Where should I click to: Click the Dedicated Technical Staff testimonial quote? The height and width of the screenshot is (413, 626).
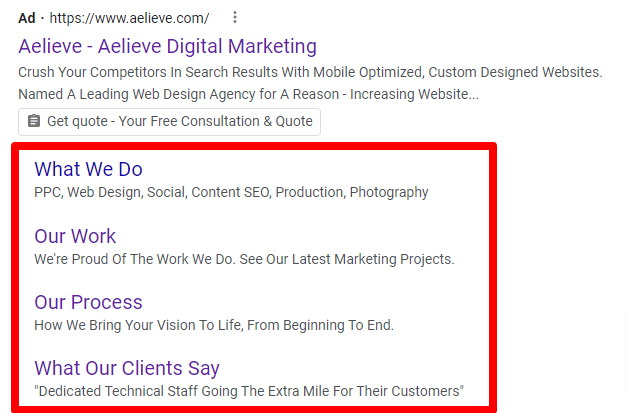249,391
